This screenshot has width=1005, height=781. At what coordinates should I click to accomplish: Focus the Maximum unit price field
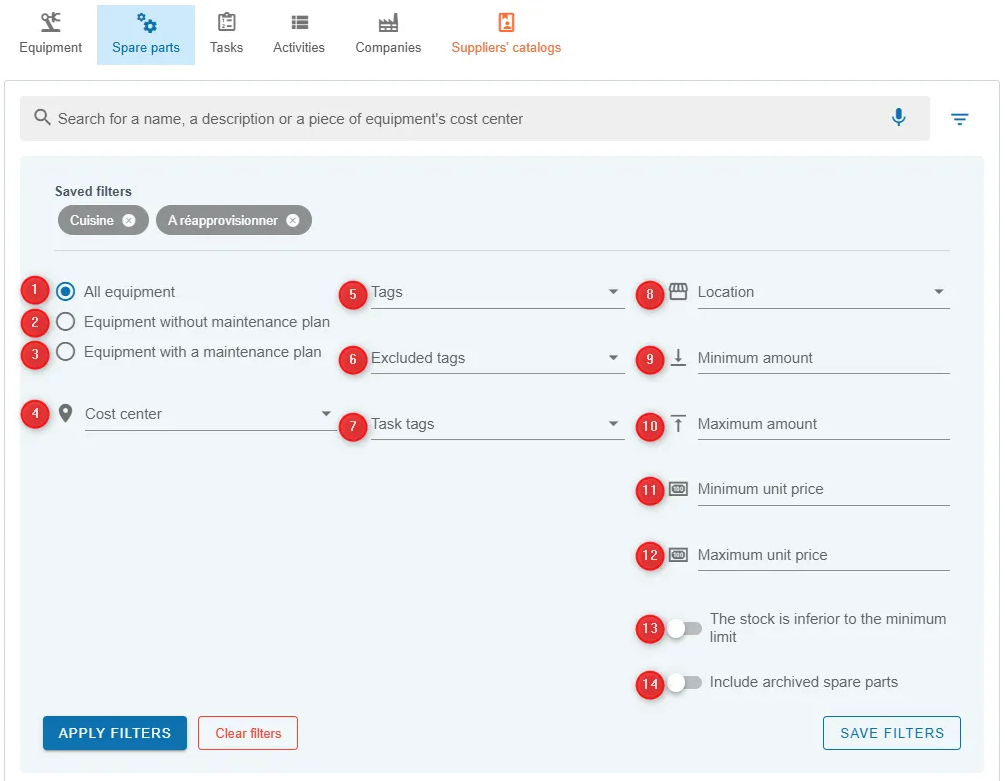point(823,555)
